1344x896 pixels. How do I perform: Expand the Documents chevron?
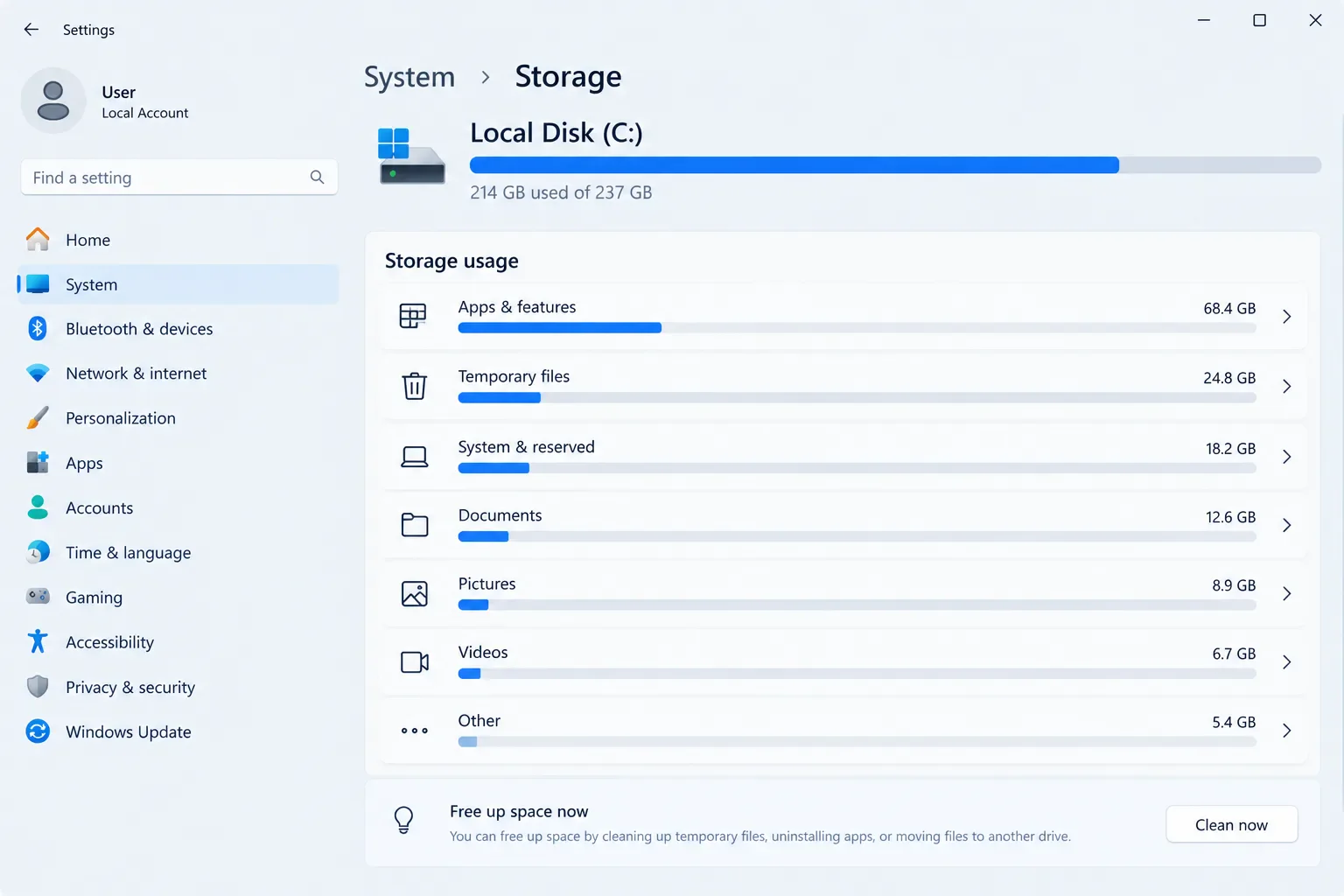(x=1286, y=525)
